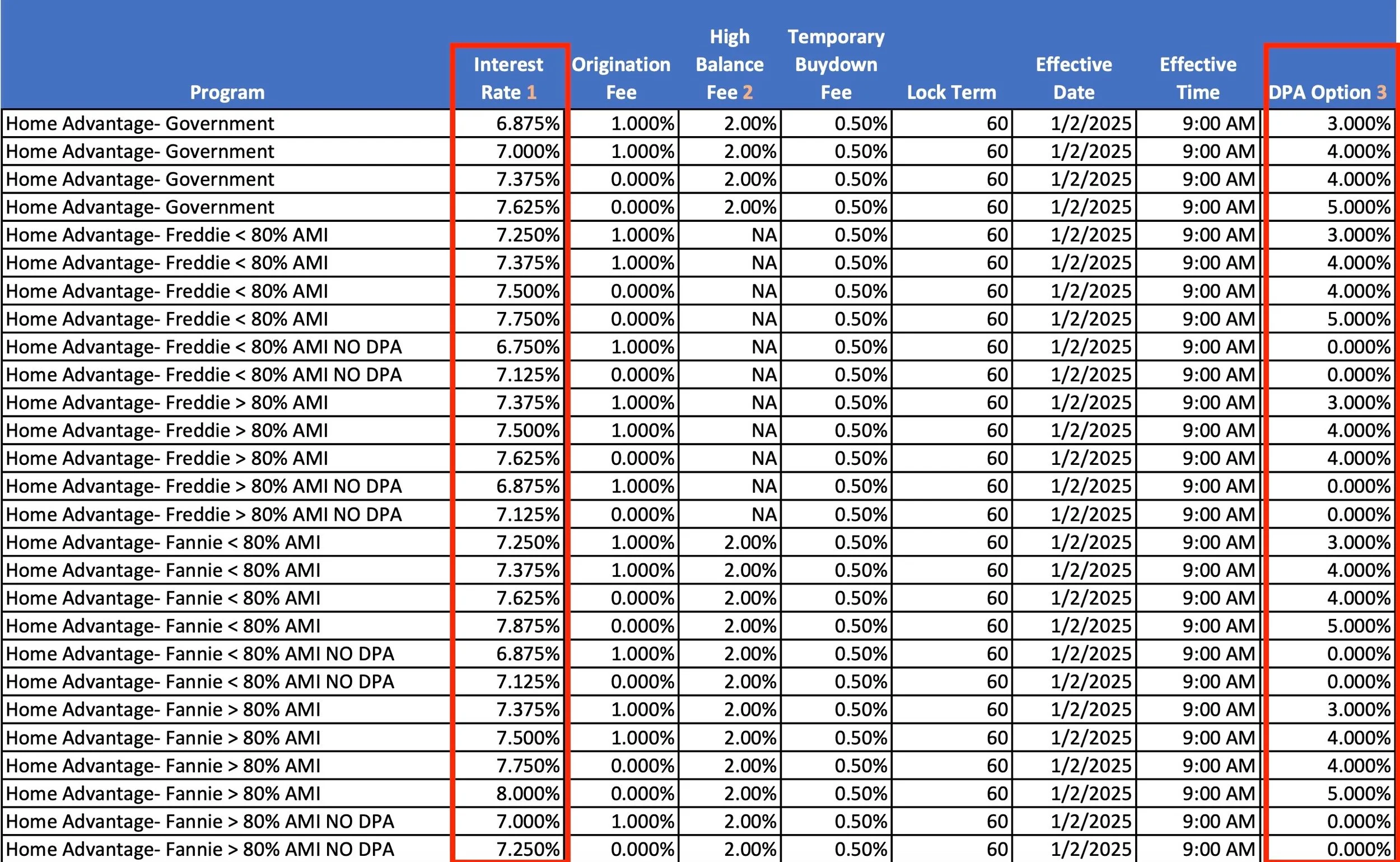Click the 8.000% interest rate cell
Viewport: 1400px width, 862px height.
(x=528, y=794)
